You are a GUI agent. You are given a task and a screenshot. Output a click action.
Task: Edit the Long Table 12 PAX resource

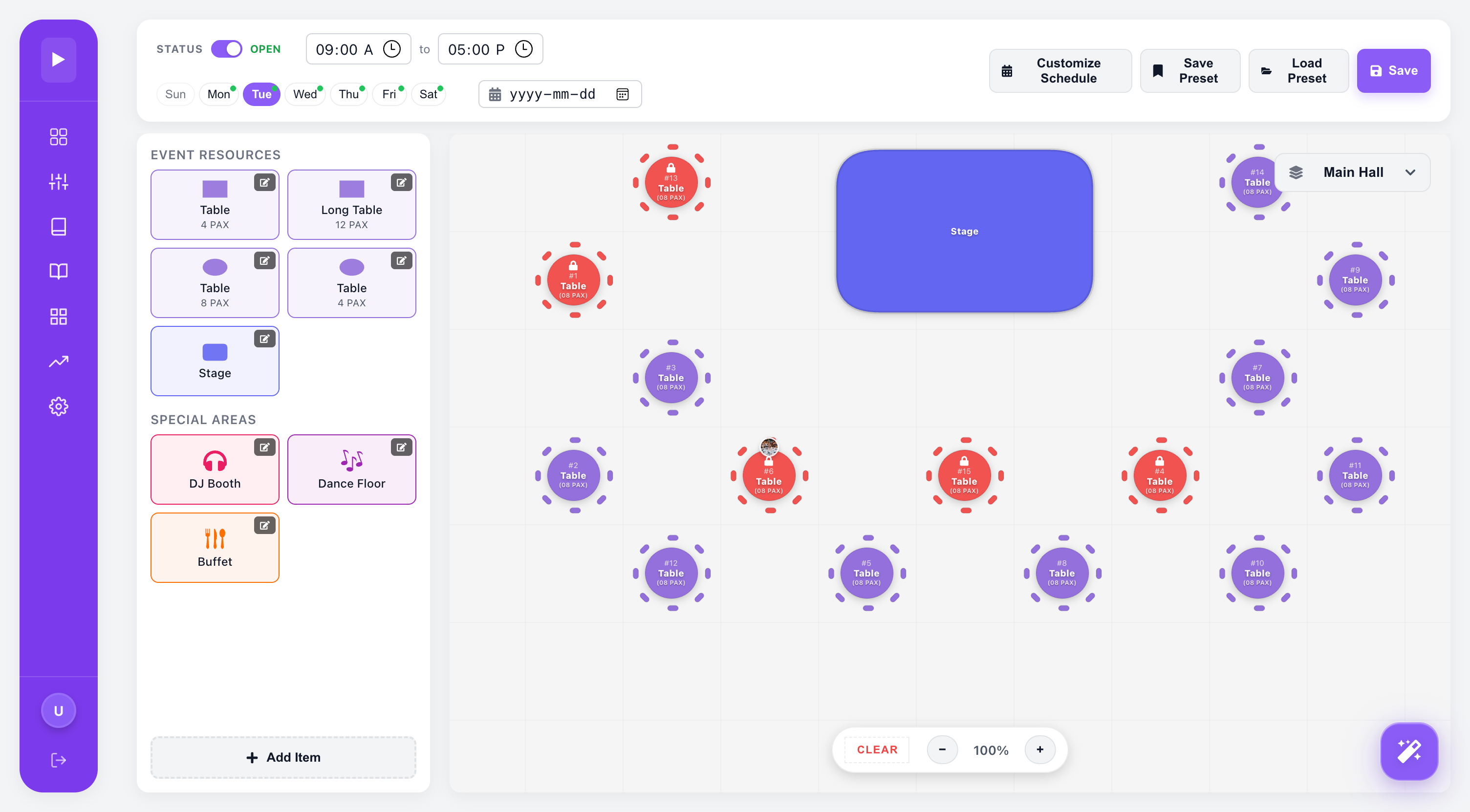coord(402,183)
